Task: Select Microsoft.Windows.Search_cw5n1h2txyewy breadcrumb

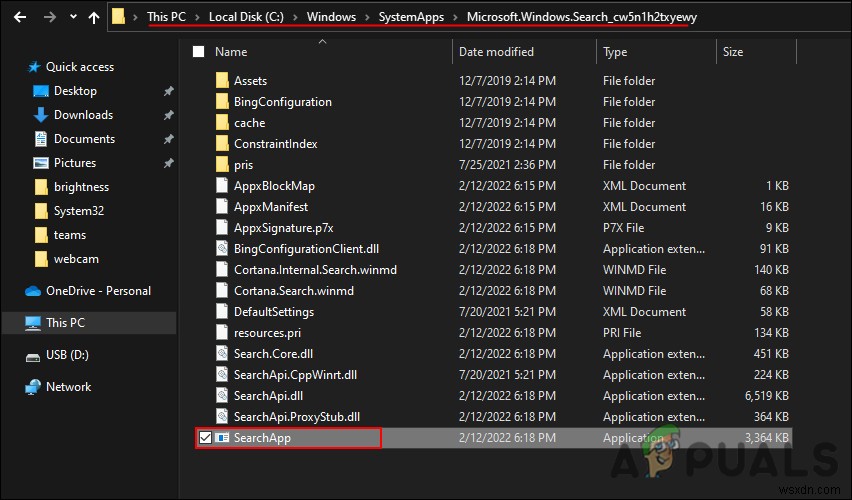Action: pos(581,17)
